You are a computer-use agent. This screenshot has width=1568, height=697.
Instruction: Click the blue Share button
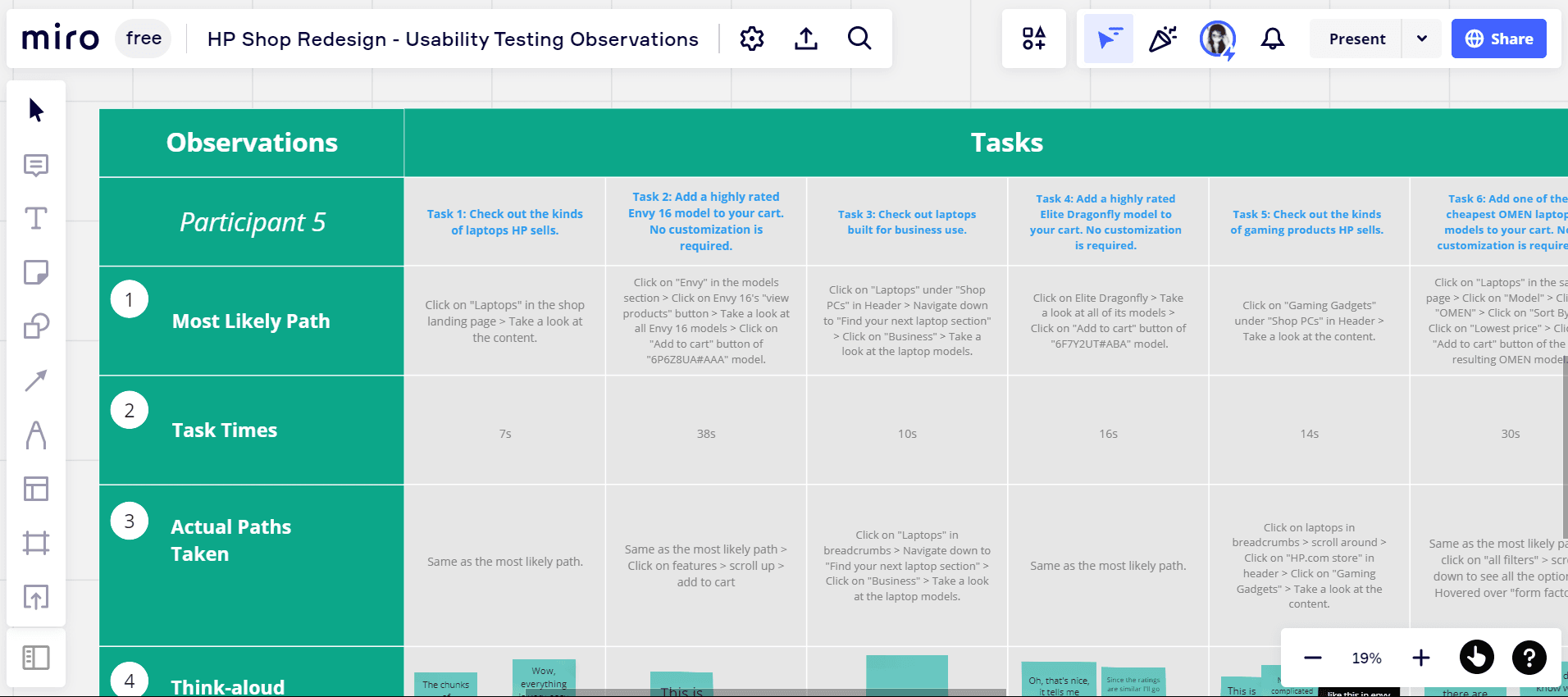pos(1499,39)
